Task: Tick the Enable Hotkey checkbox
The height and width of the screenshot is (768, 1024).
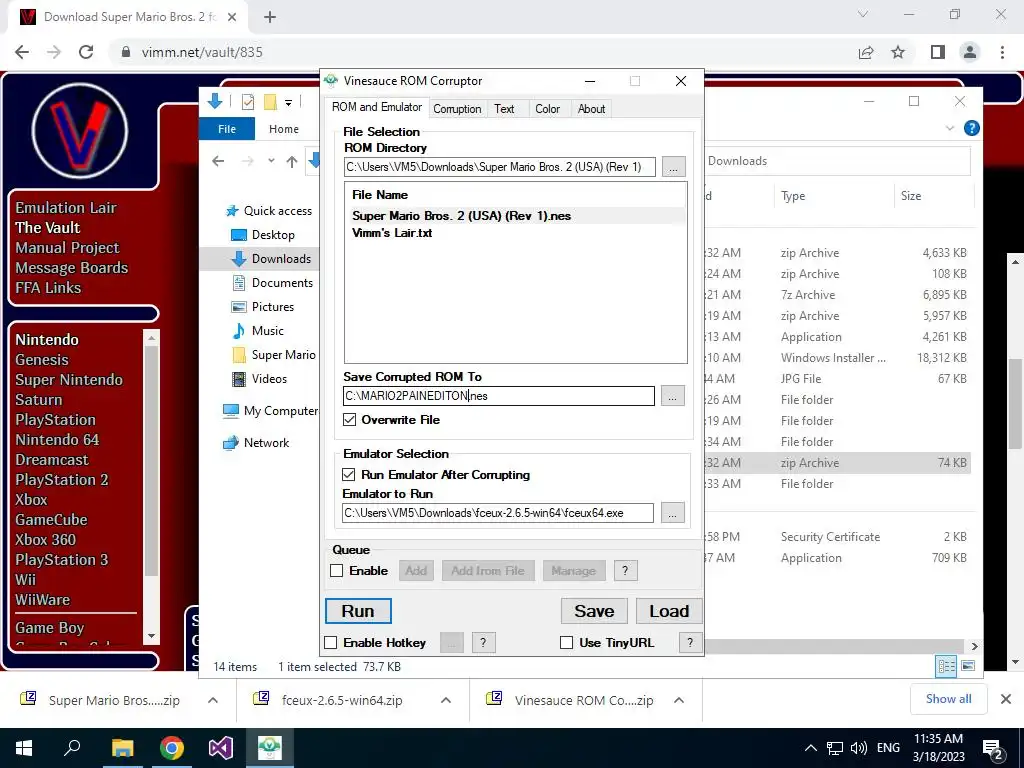Action: (331, 643)
